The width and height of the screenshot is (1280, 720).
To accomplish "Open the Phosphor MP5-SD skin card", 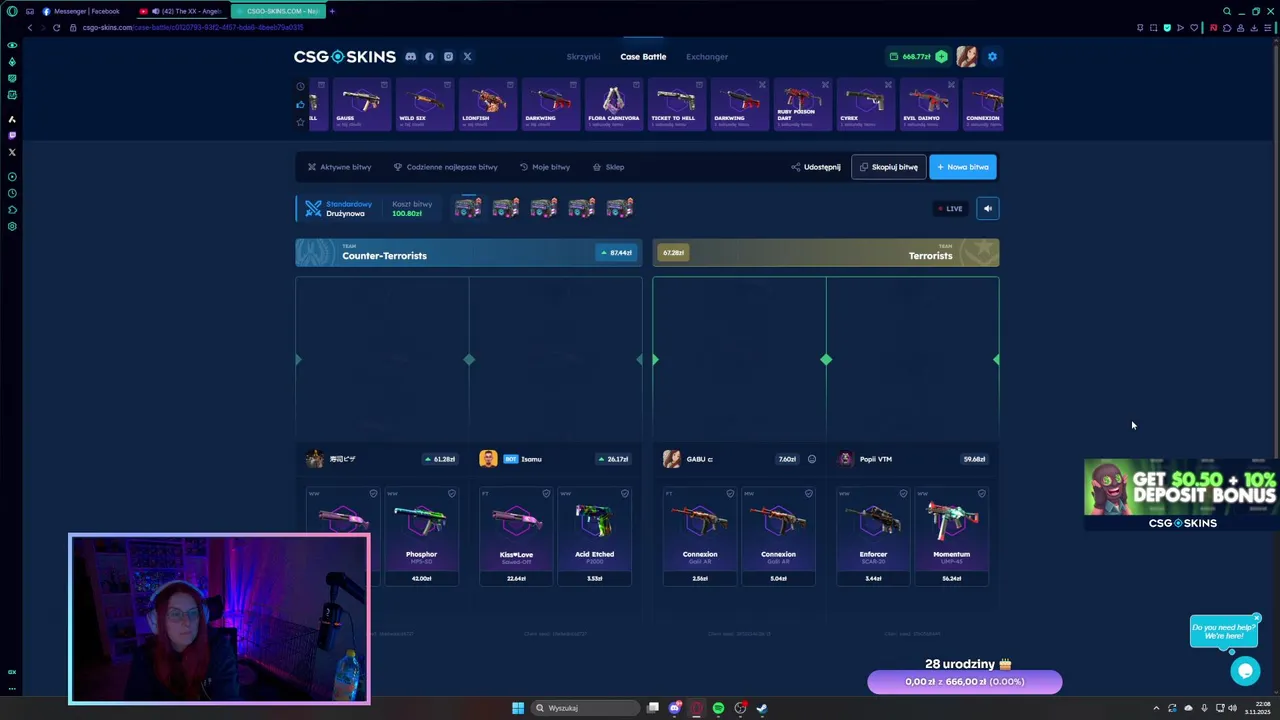I will point(421,535).
